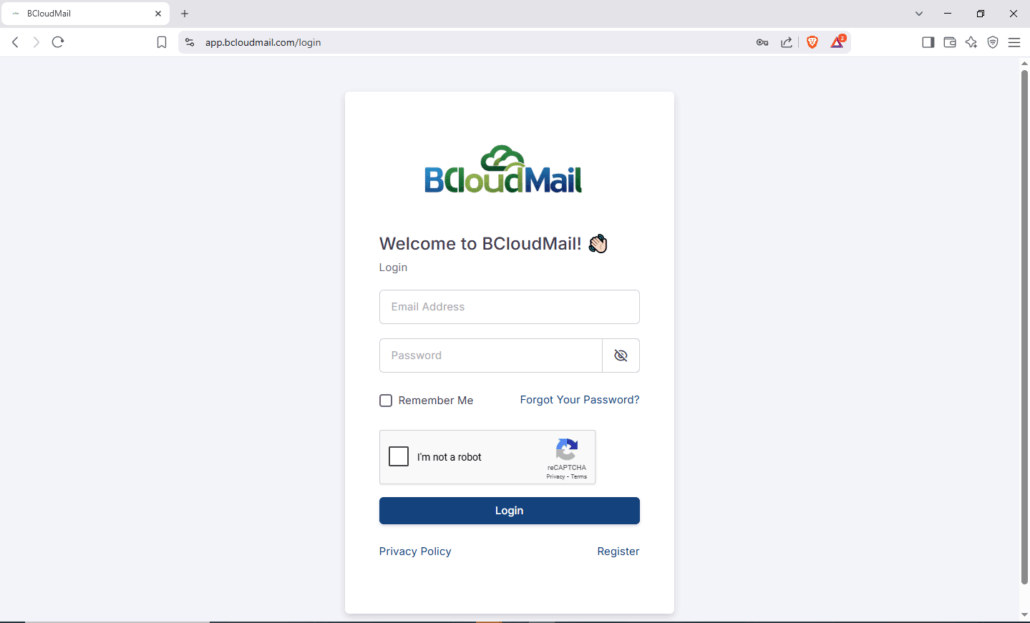
Task: Click the Brave Shields lion icon
Action: (x=813, y=42)
